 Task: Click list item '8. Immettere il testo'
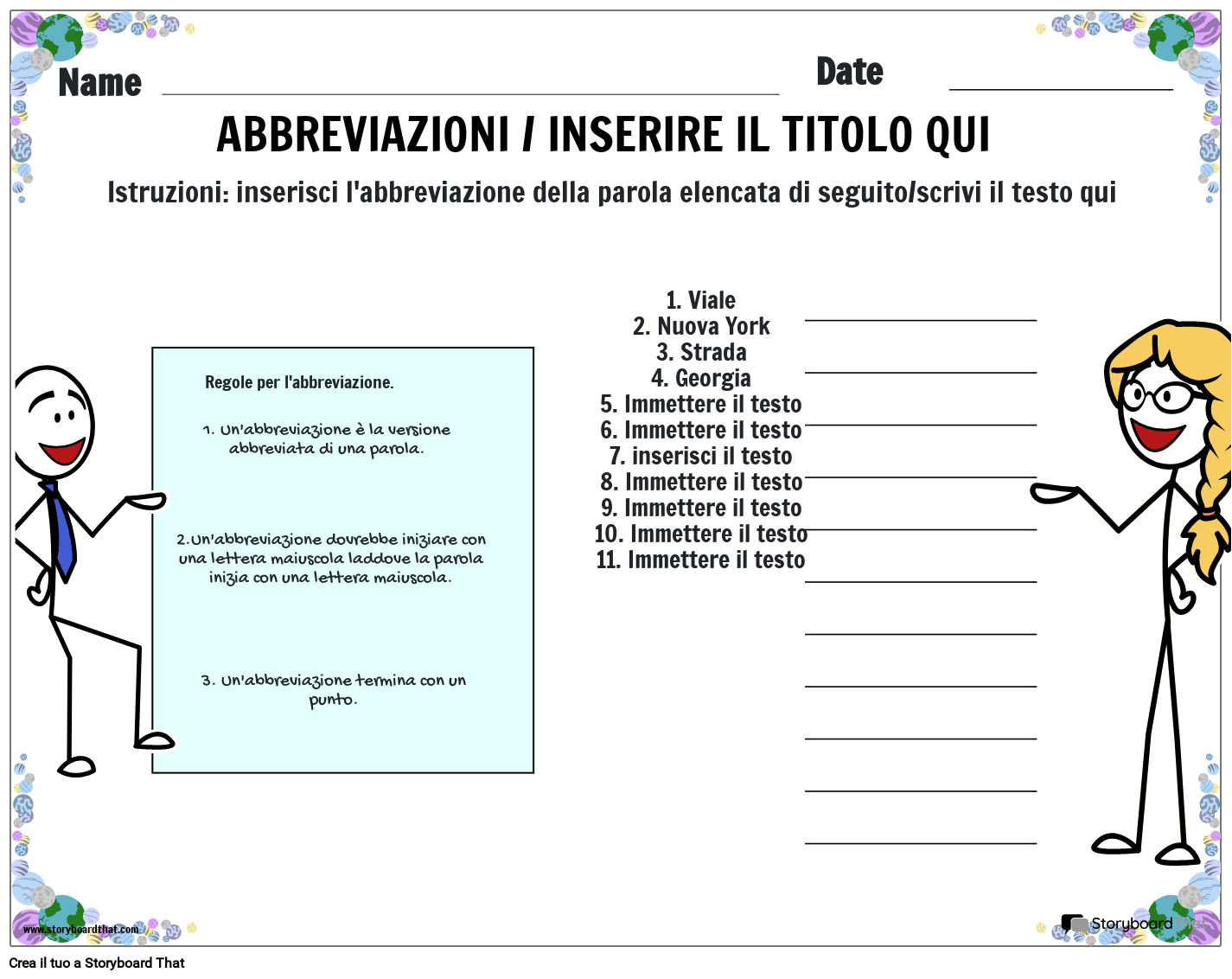point(701,482)
